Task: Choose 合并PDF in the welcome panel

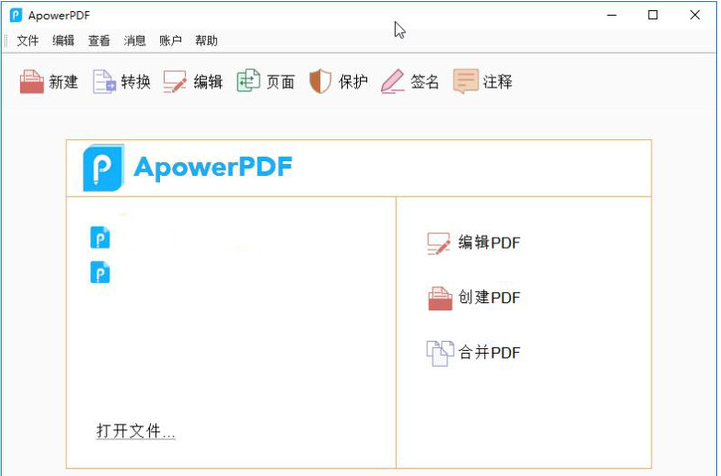Action: (x=474, y=353)
